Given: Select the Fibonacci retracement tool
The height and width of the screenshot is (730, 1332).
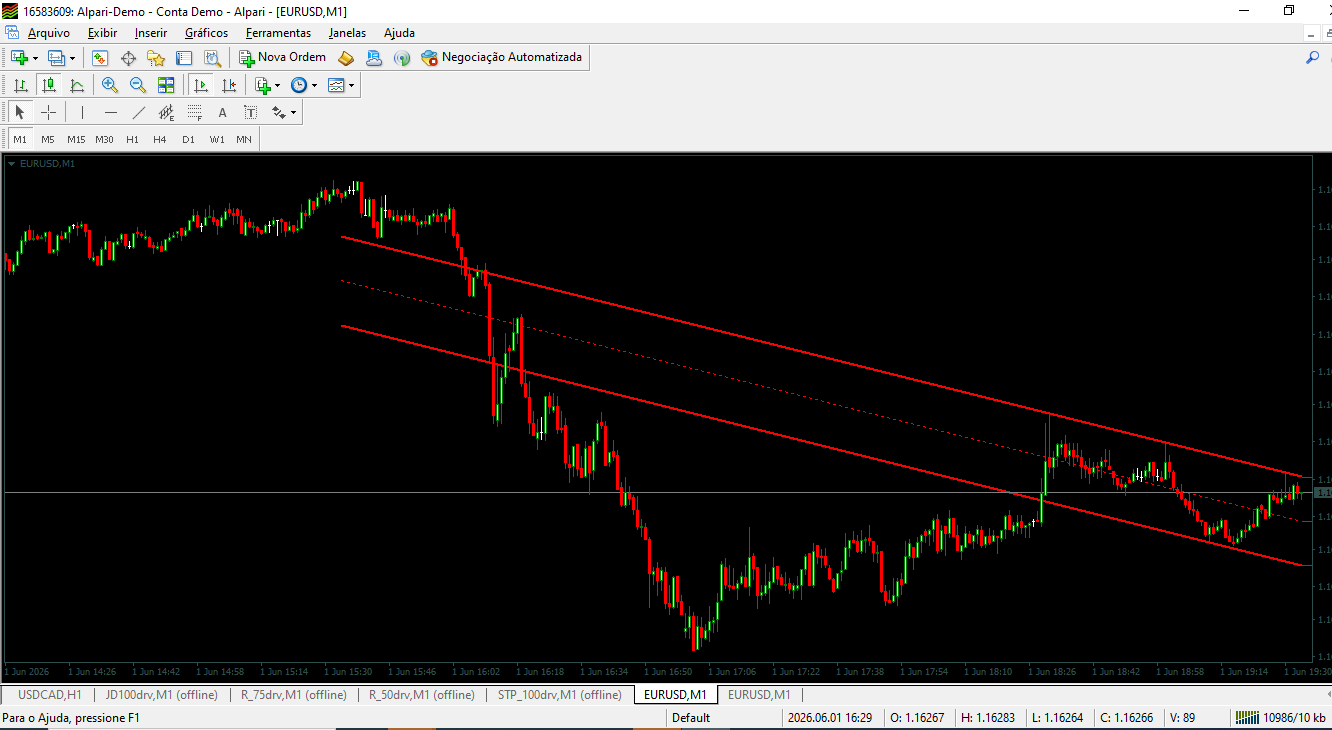Looking at the screenshot, I should [x=194, y=112].
